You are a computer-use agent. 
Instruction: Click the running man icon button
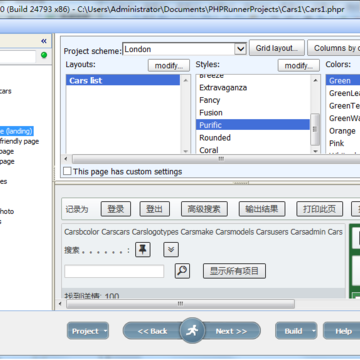tap(192, 331)
